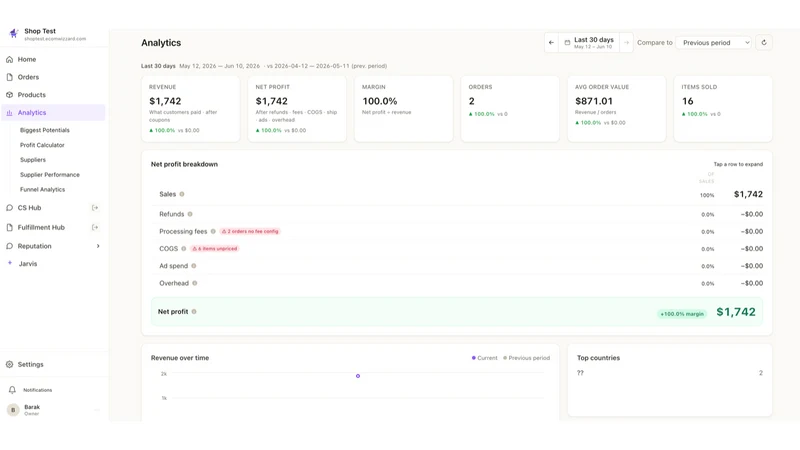Image resolution: width=800 pixels, height=450 pixels.
Task: Click the Orders document icon
Action: pos(9,77)
